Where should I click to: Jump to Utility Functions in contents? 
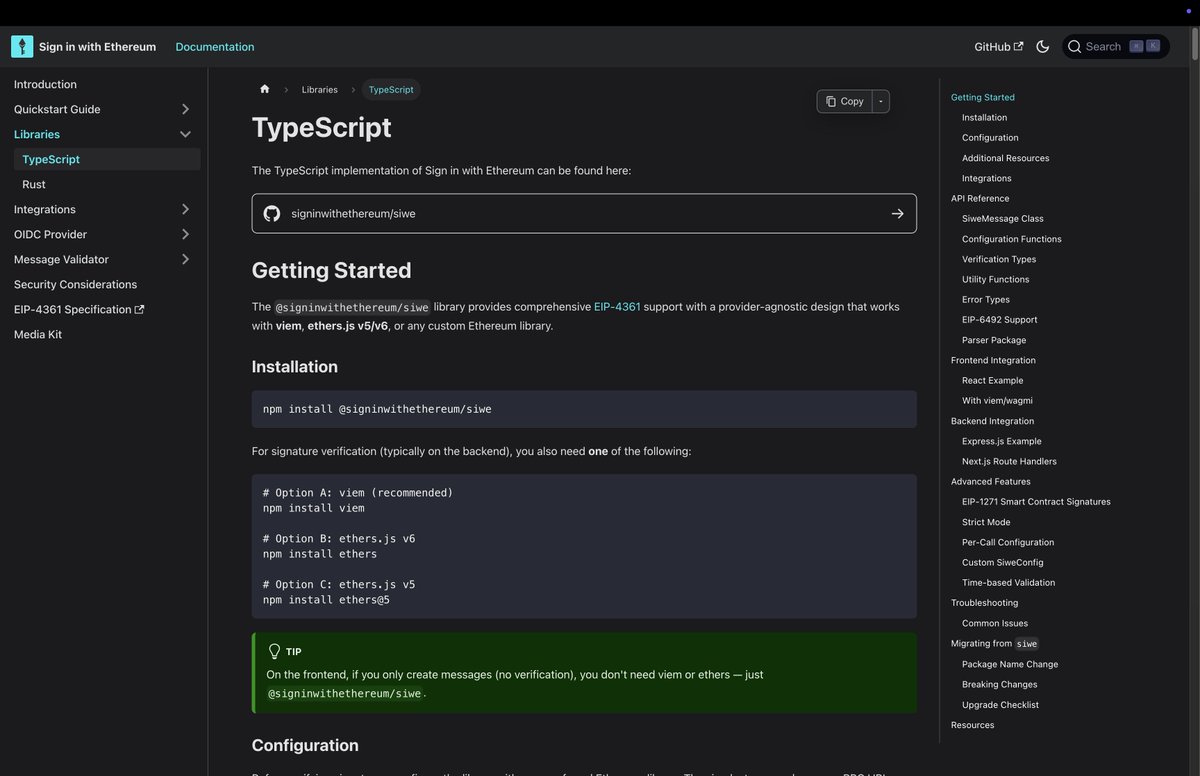996,279
